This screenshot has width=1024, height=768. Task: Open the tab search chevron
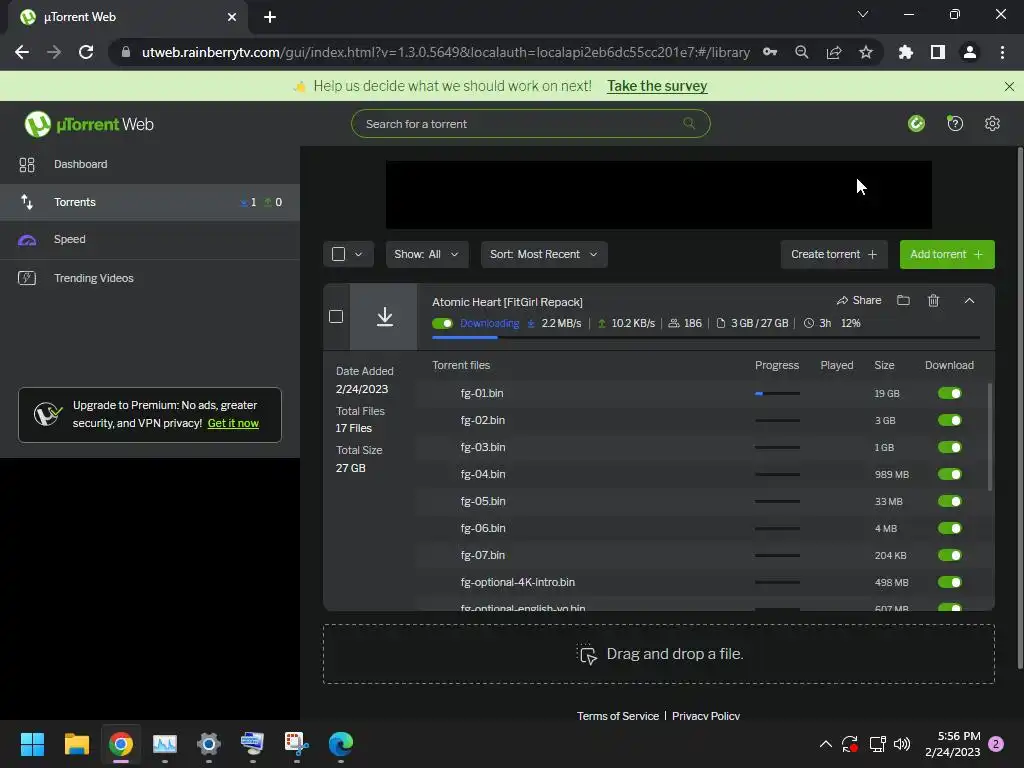pyautogui.click(x=863, y=14)
